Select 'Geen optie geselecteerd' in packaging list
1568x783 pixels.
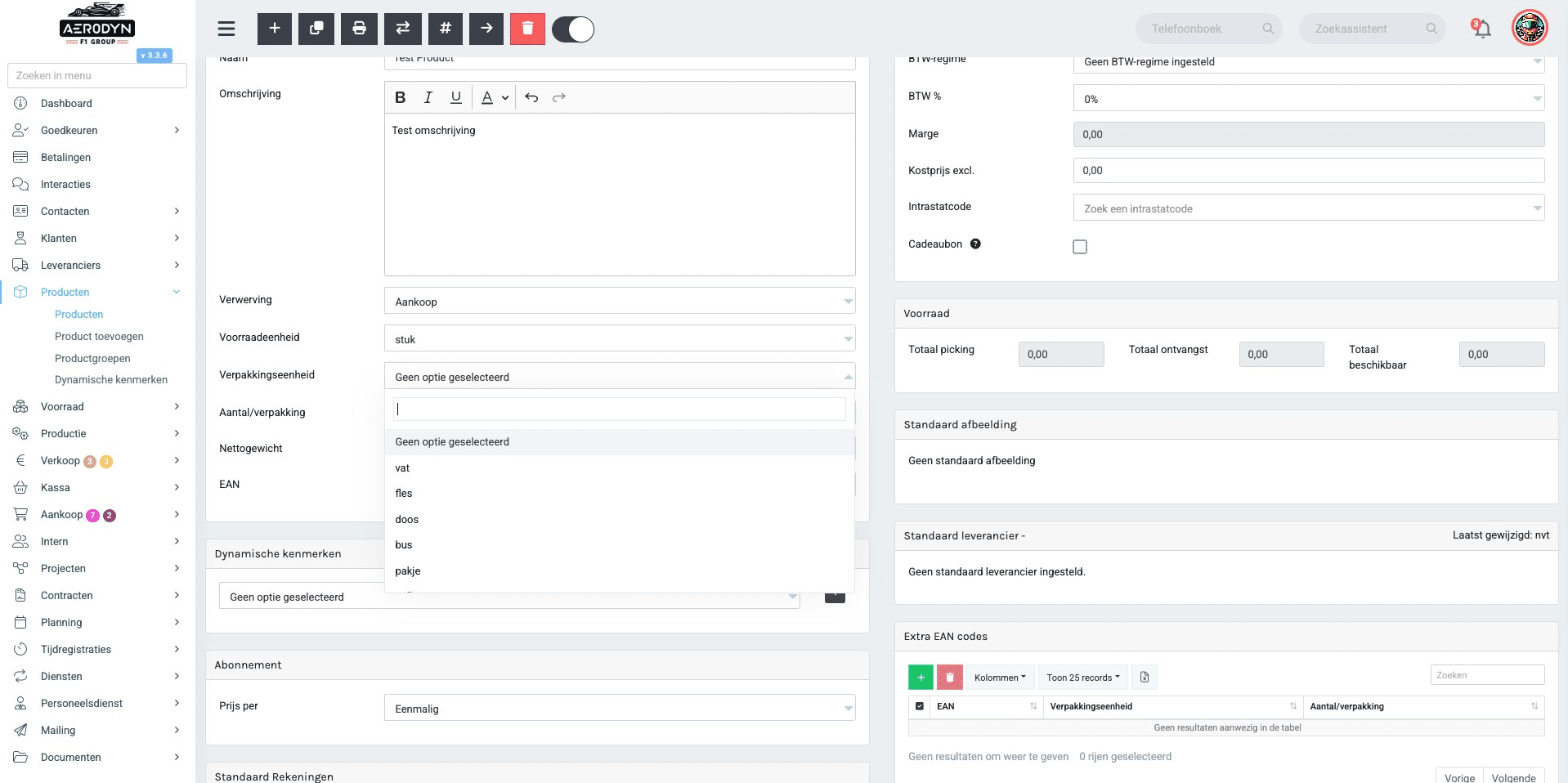pos(620,441)
